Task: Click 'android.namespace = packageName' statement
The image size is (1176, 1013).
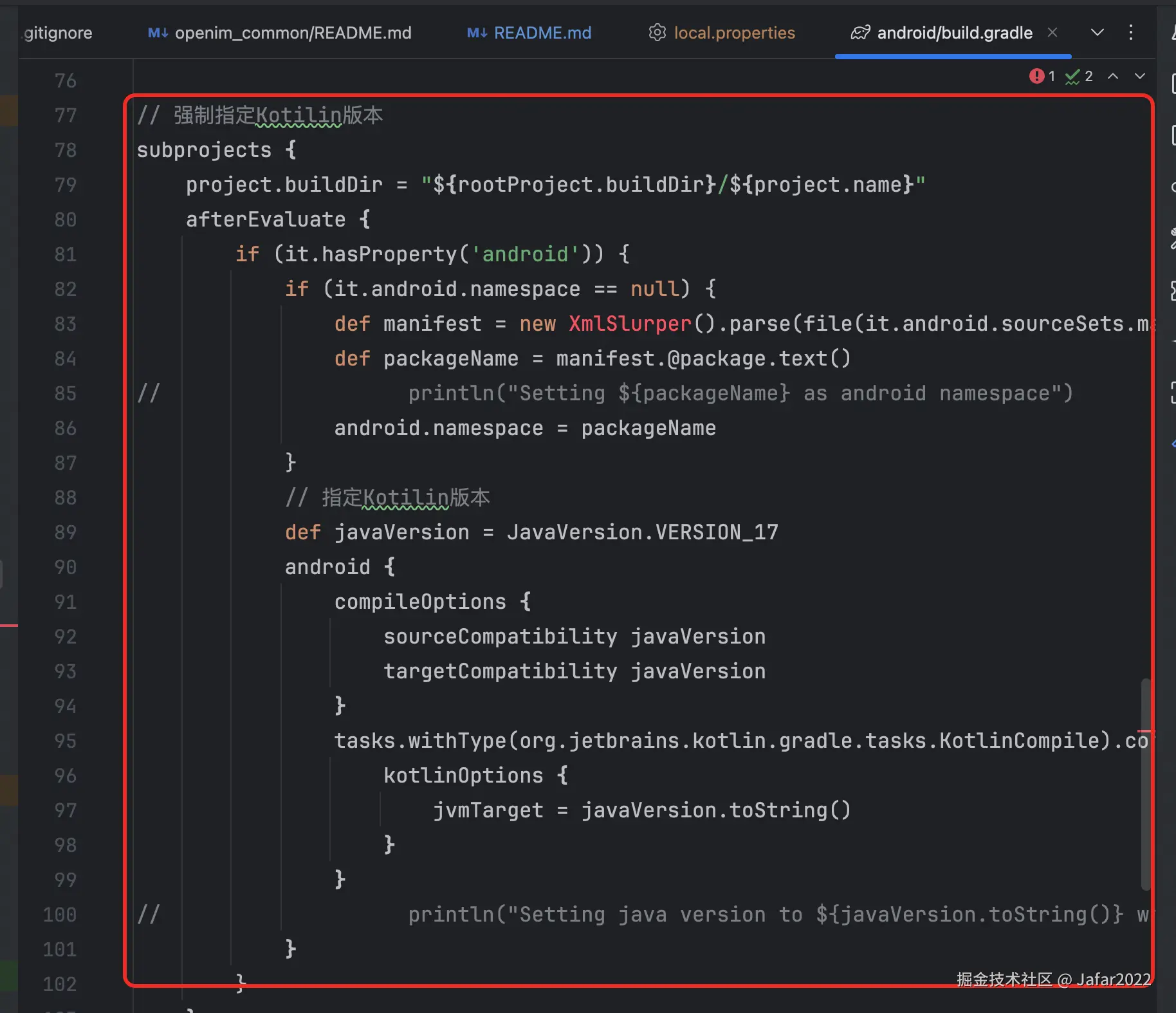Action: 525,428
